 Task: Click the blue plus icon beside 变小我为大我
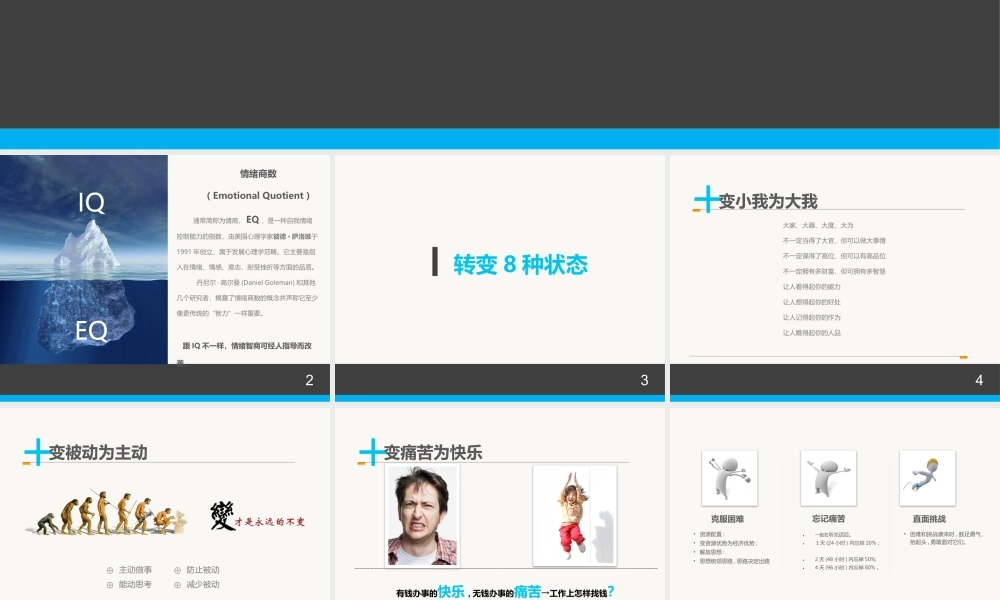coord(706,200)
